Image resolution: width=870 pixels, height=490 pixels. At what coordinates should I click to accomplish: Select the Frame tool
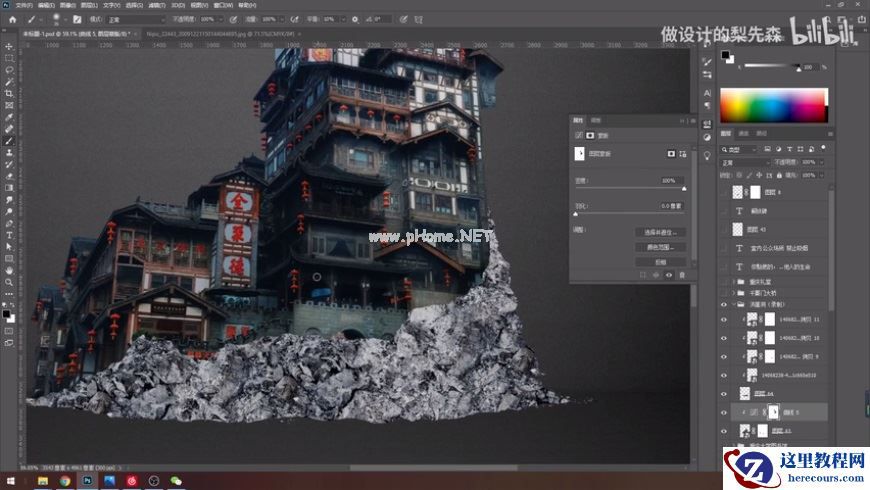[9, 105]
